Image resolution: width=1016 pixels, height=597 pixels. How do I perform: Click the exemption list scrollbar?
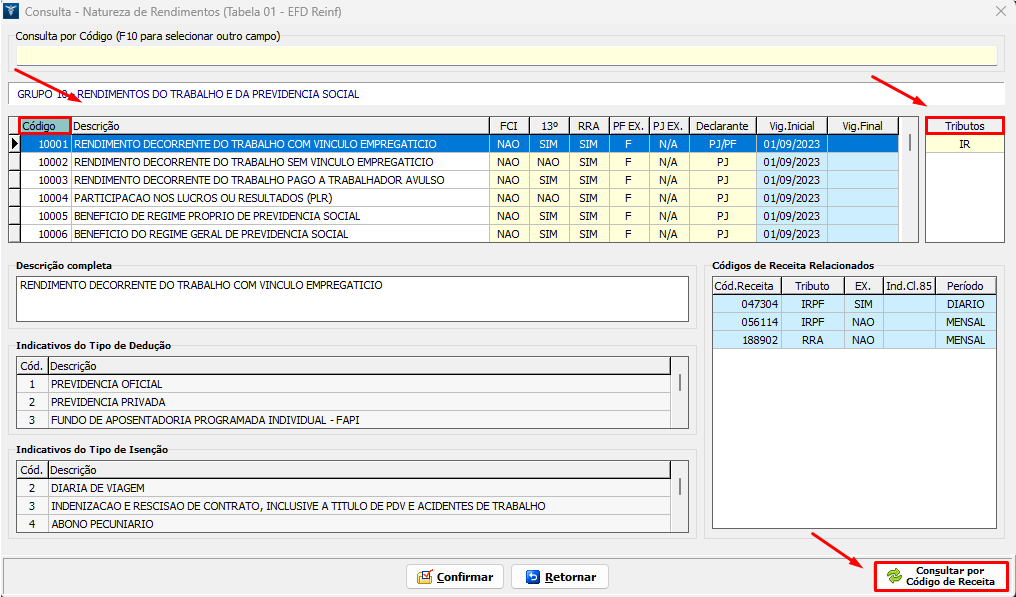681,487
